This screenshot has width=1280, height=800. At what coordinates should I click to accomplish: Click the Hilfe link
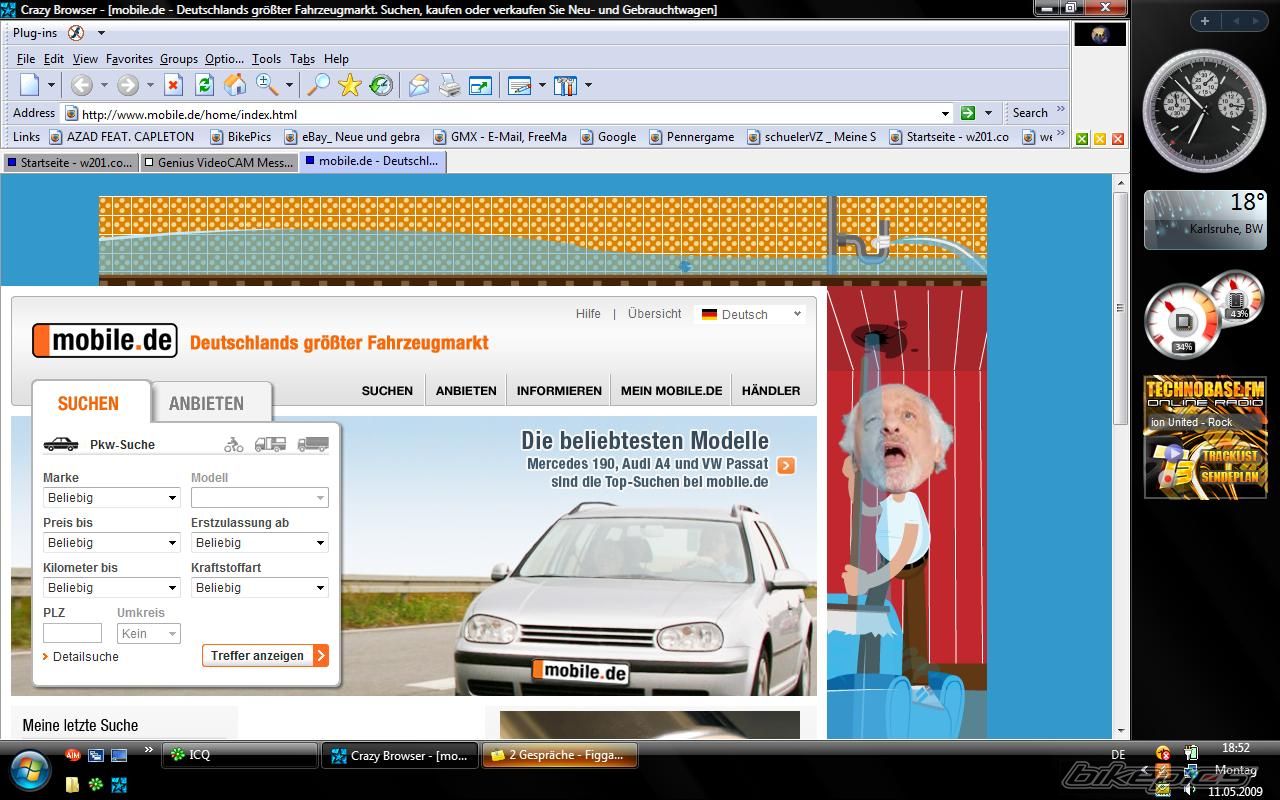click(x=588, y=314)
